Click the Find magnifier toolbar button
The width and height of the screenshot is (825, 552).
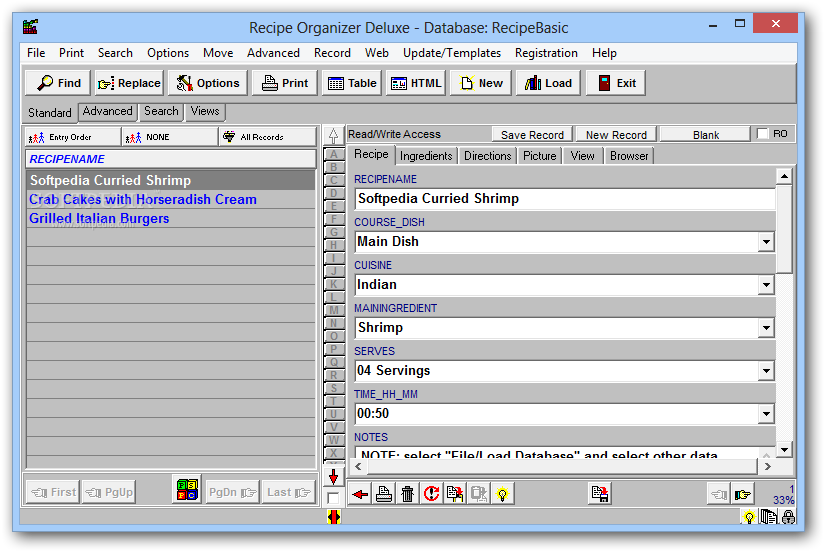point(58,83)
